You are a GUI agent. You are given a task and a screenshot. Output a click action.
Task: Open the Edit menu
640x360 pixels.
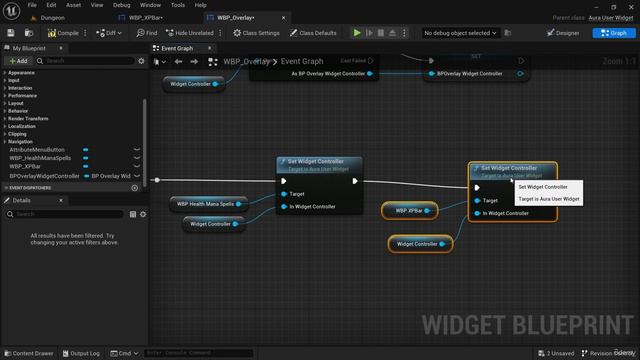[51, 5]
